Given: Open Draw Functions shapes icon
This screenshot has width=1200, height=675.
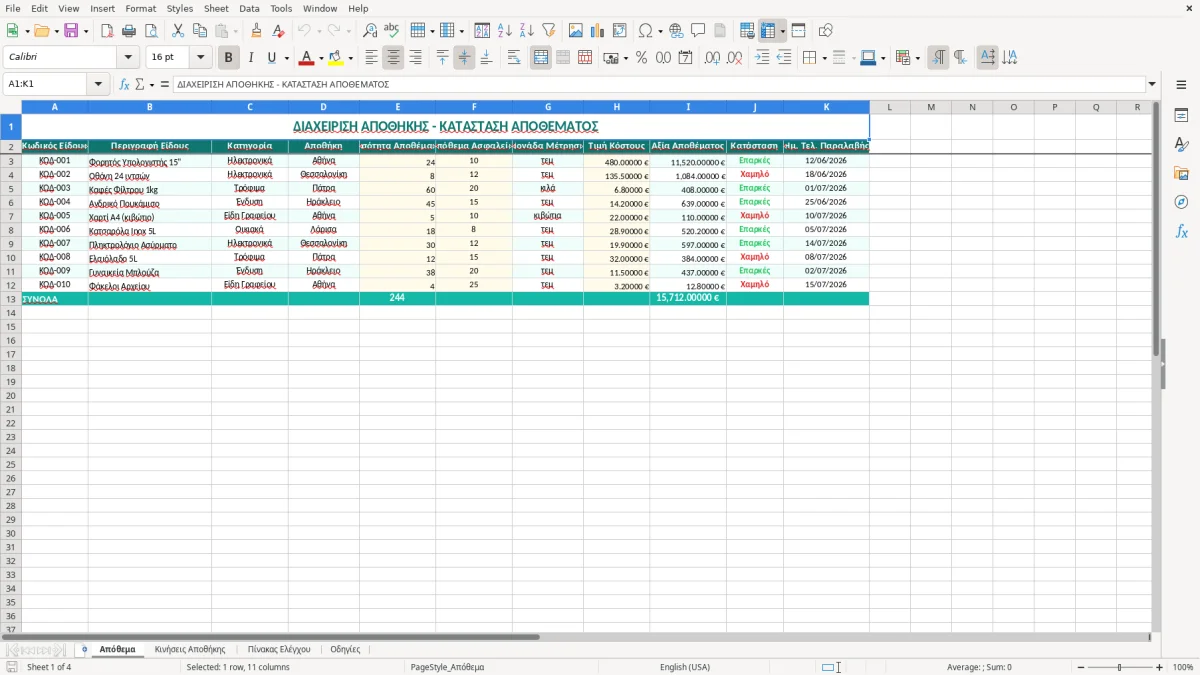Looking at the screenshot, I should coord(826,31).
